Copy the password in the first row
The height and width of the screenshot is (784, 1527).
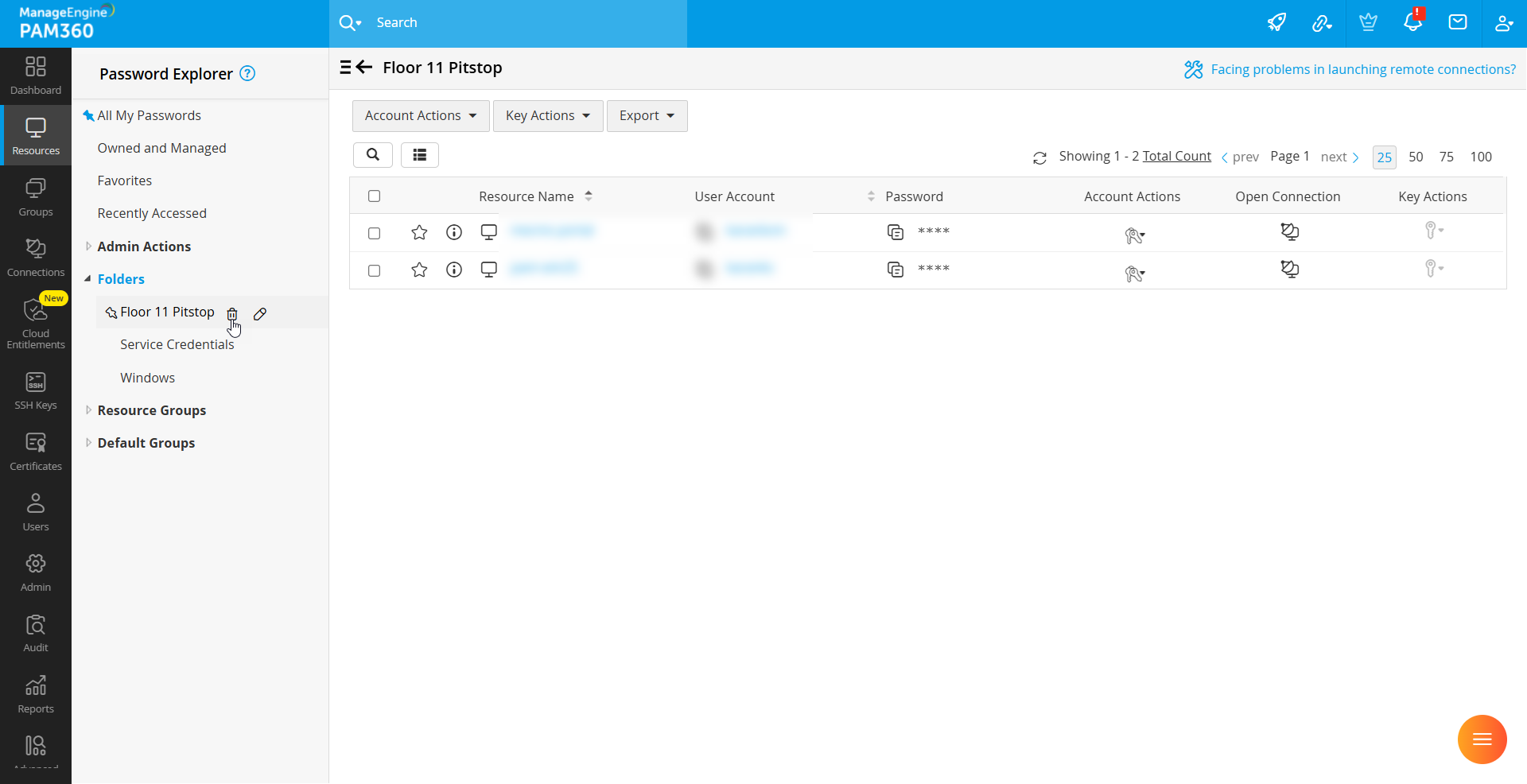895,232
